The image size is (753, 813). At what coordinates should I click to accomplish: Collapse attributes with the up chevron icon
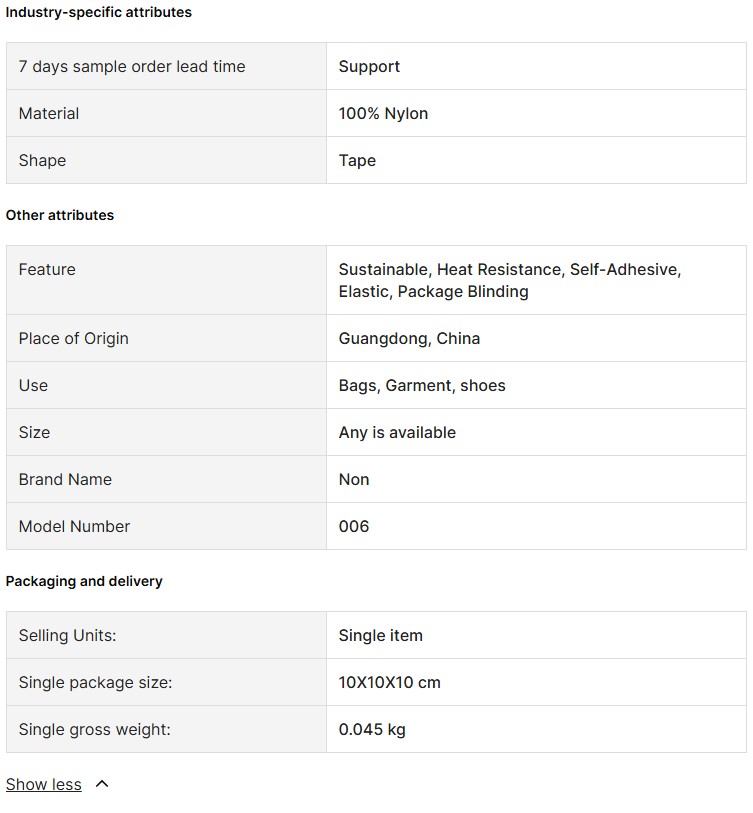point(102,784)
